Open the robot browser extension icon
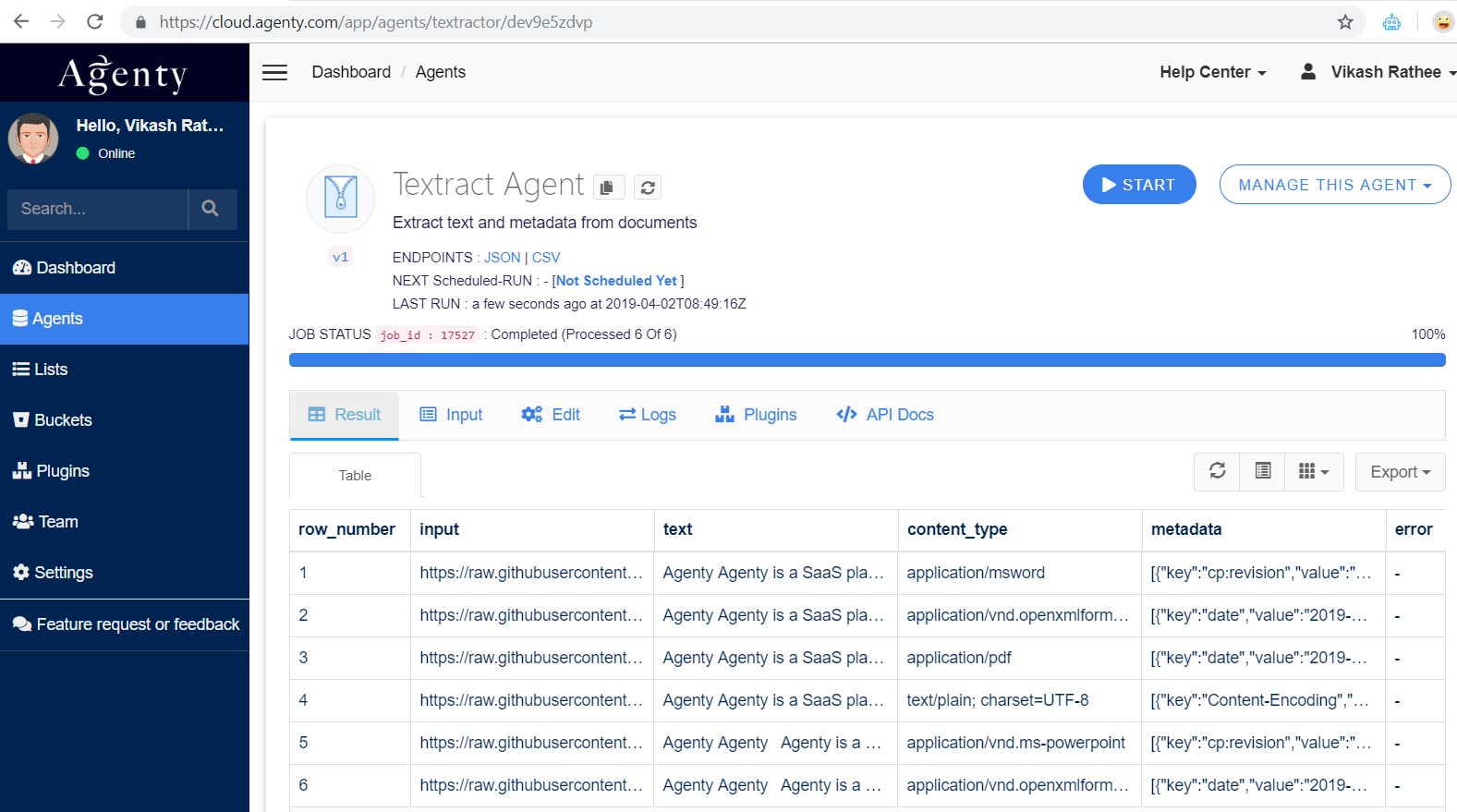 coord(1391,21)
